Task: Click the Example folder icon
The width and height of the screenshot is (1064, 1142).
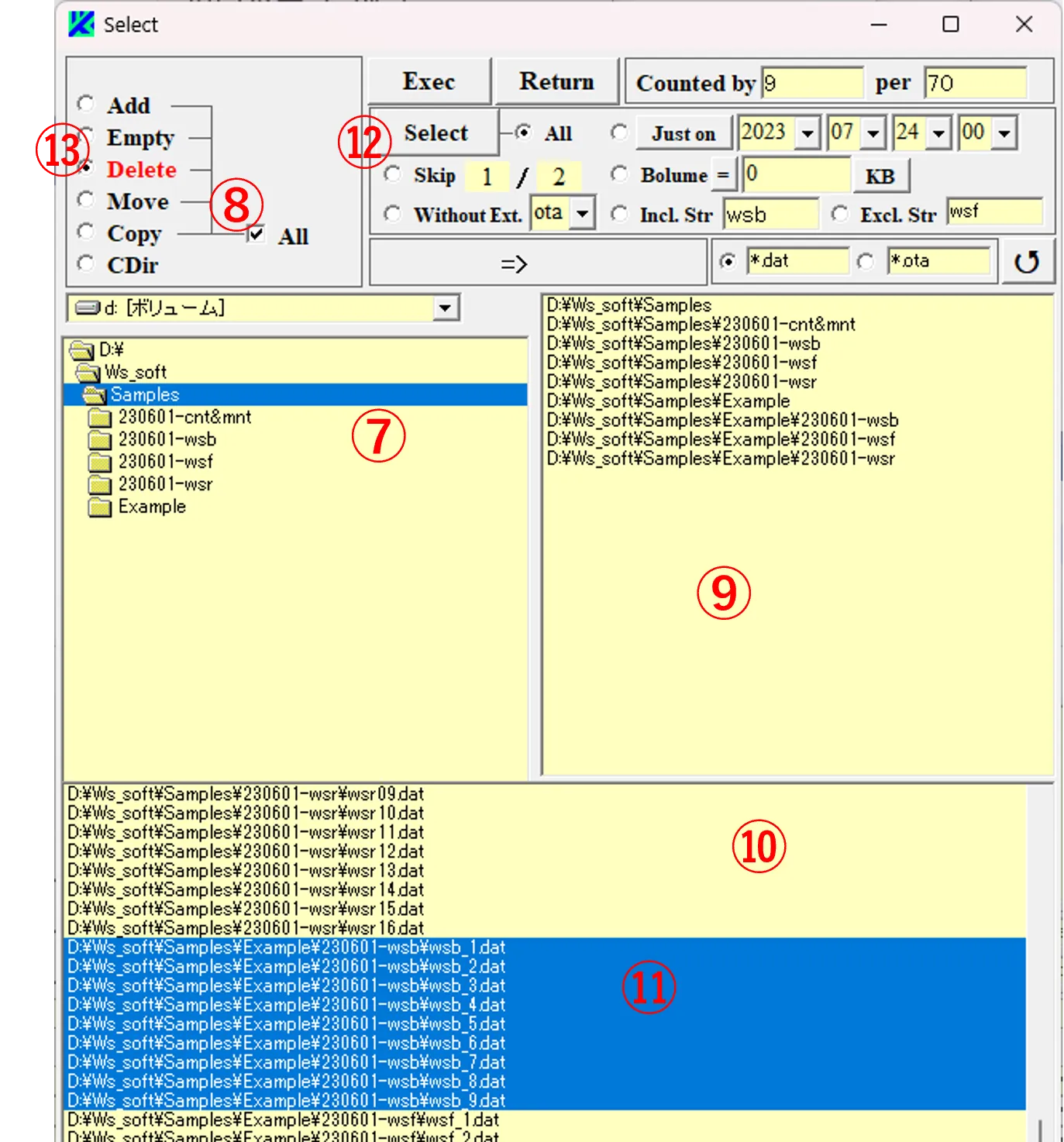Action: click(99, 507)
